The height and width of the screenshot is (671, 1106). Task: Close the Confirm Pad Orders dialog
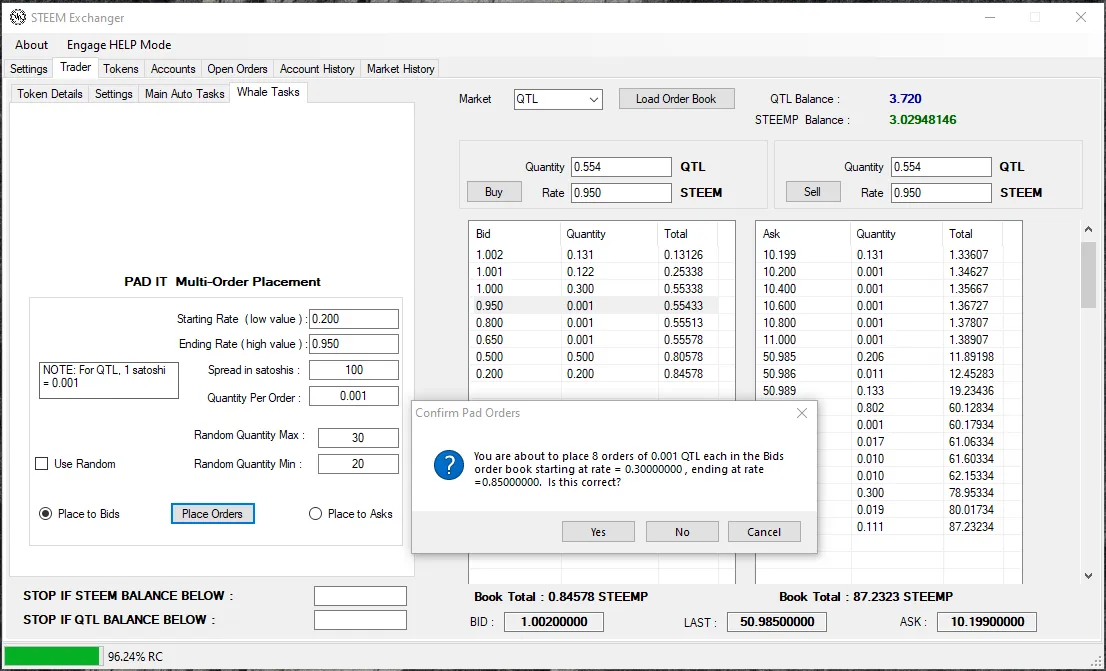pos(802,413)
